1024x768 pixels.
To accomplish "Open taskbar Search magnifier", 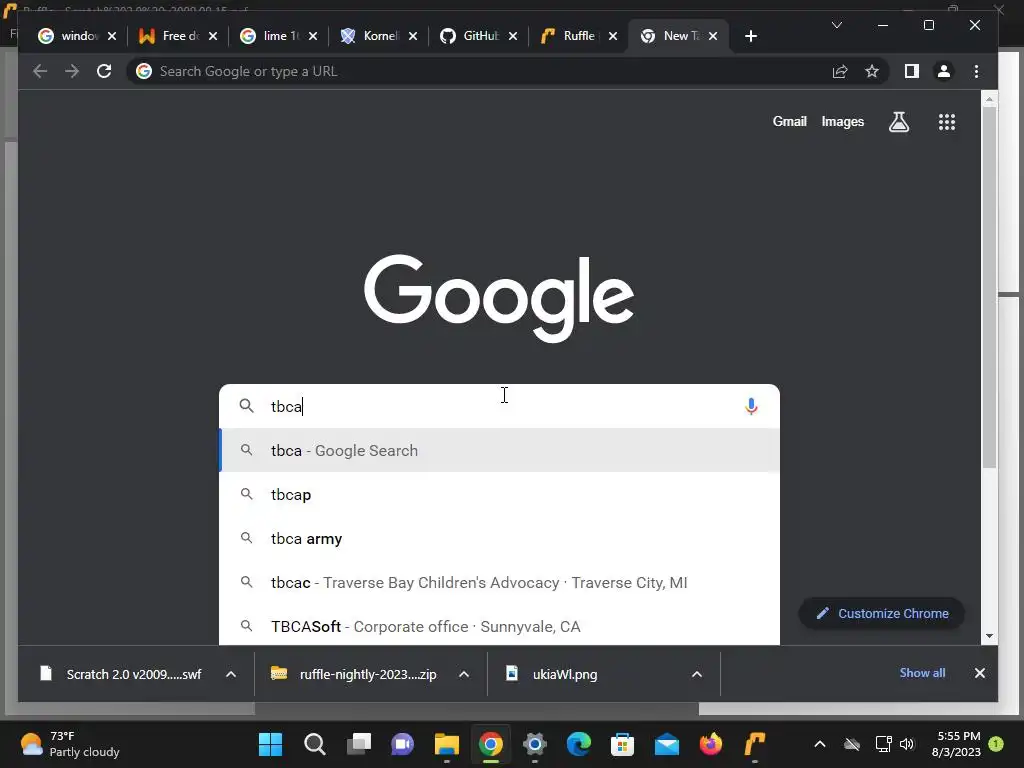I will click(x=315, y=744).
